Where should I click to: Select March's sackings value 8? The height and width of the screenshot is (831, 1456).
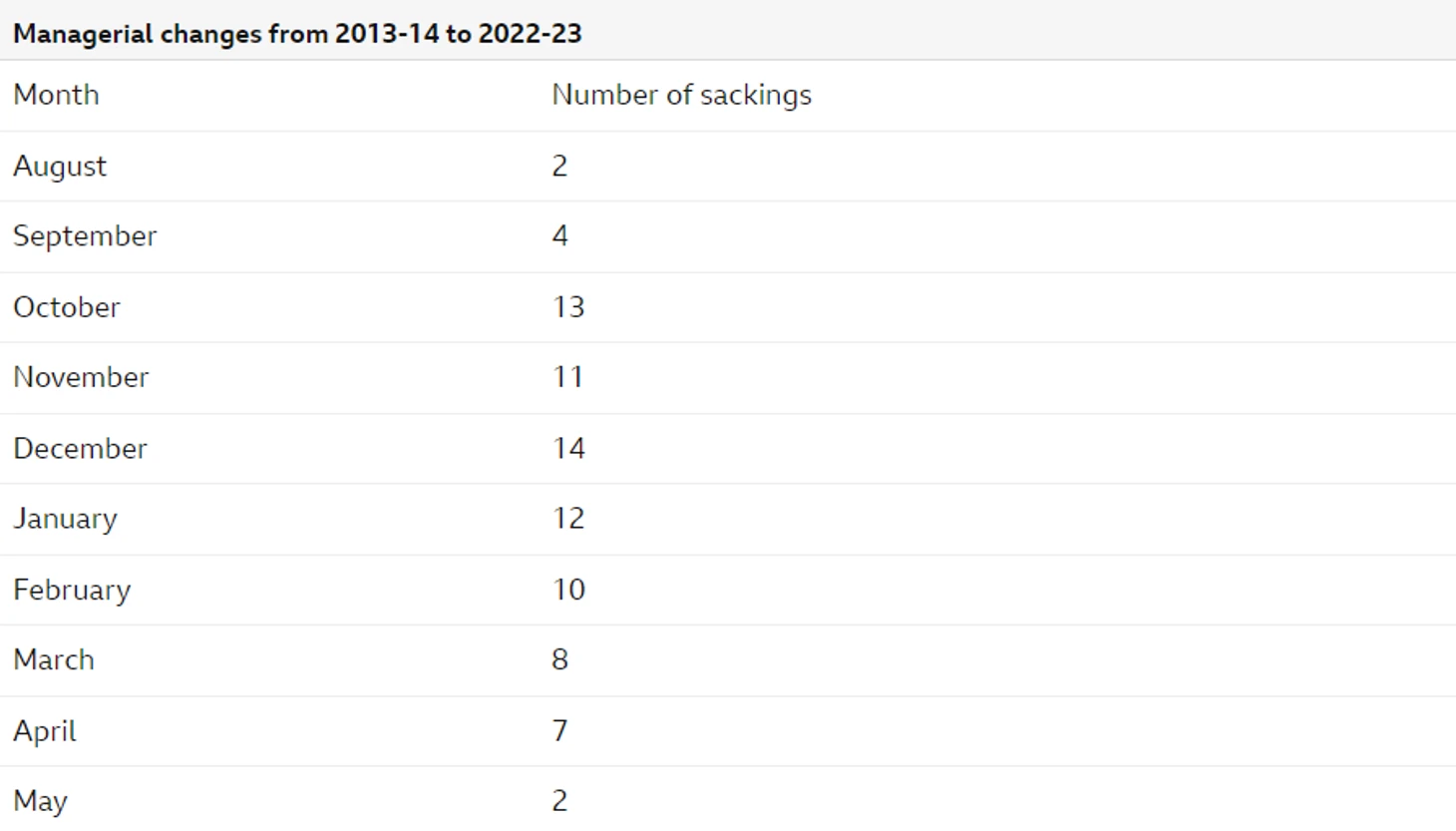pos(559,660)
